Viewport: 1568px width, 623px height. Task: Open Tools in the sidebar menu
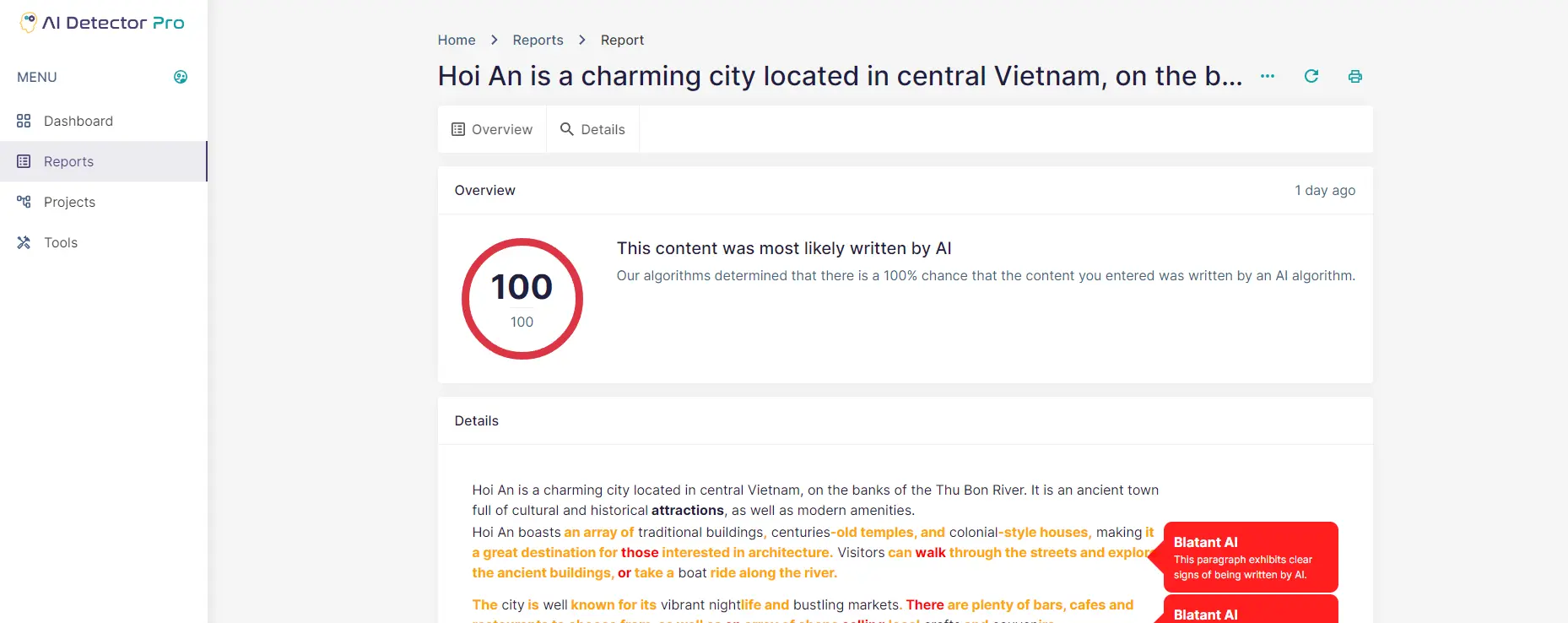(61, 242)
